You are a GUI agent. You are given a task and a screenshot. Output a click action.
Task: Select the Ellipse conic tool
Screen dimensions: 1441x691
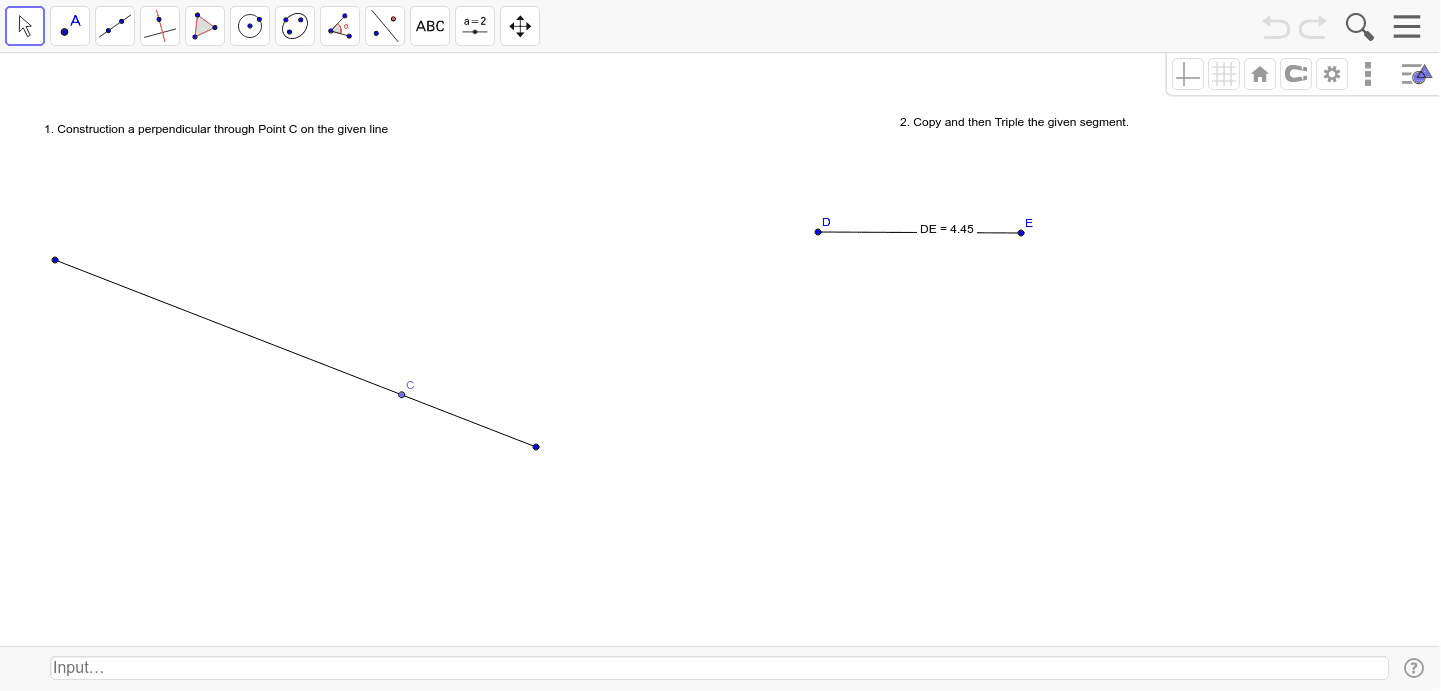click(x=295, y=26)
